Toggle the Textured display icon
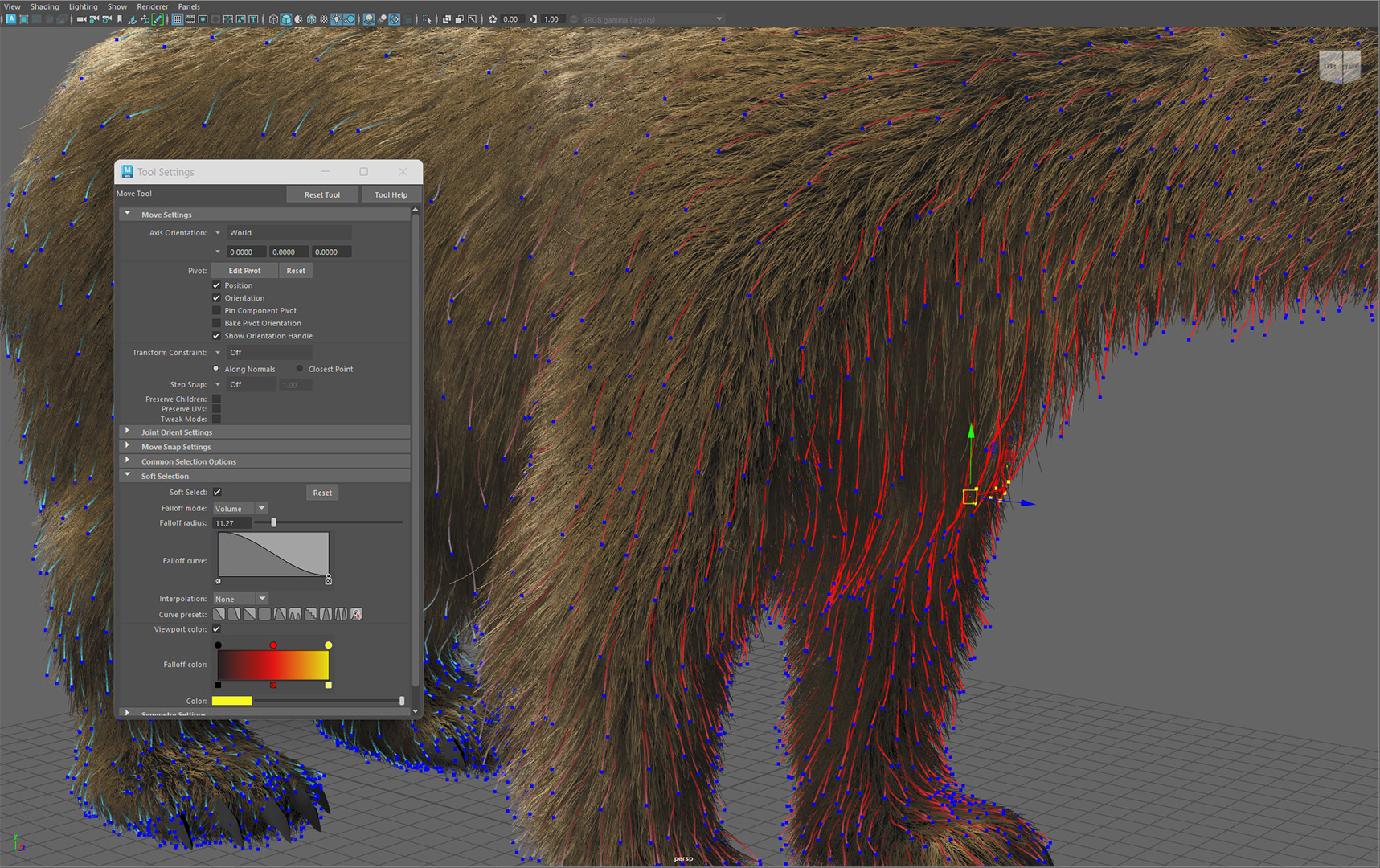The width and height of the screenshot is (1380, 868). (324, 19)
